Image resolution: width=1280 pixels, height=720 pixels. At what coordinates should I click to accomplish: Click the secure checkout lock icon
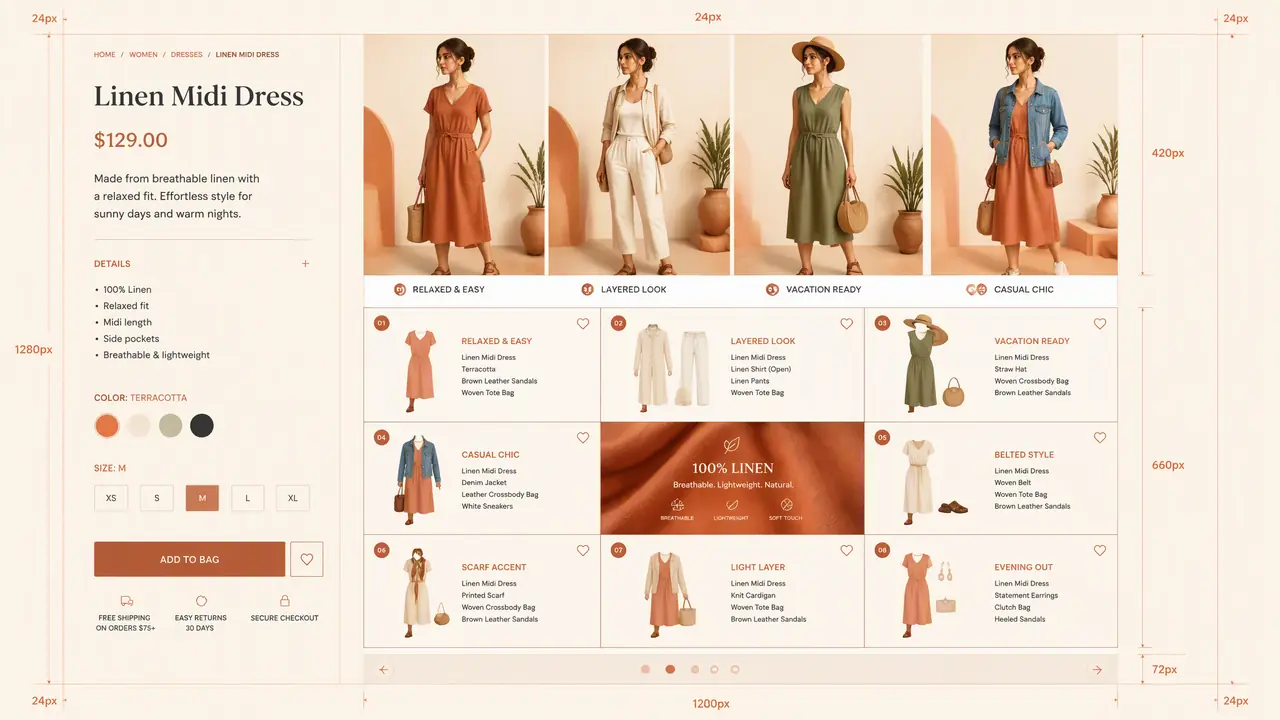click(285, 601)
